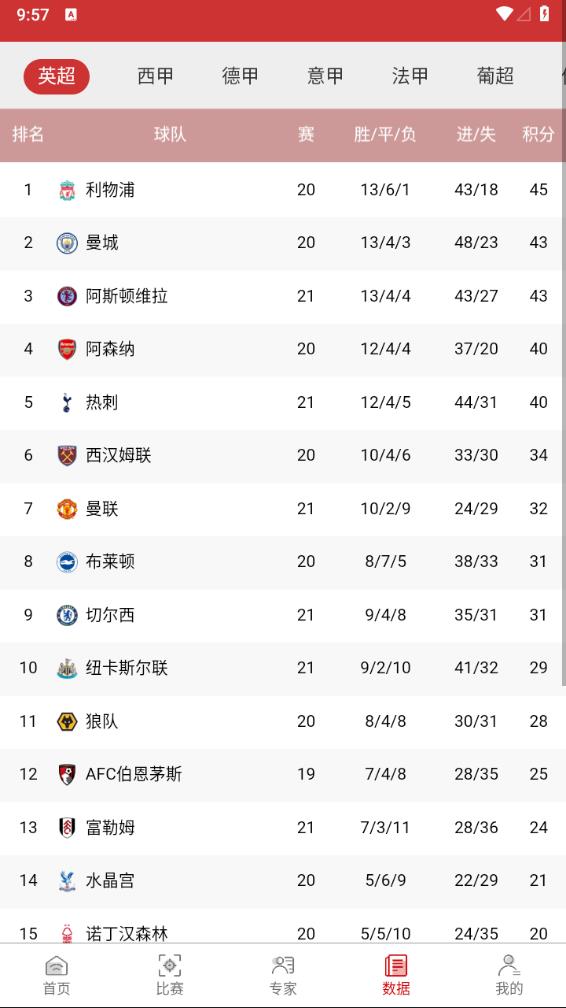Select the 数据 data tab
The height and width of the screenshot is (1008, 566).
396,975
